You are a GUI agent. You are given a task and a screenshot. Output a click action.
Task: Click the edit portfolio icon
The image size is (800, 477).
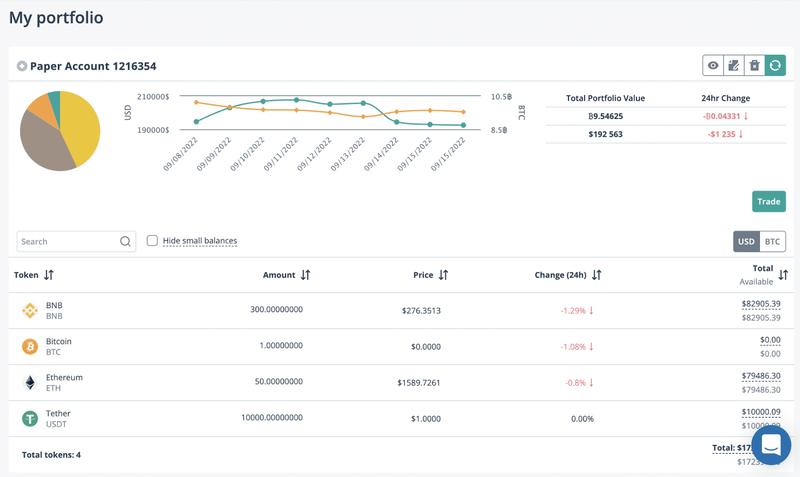point(734,66)
